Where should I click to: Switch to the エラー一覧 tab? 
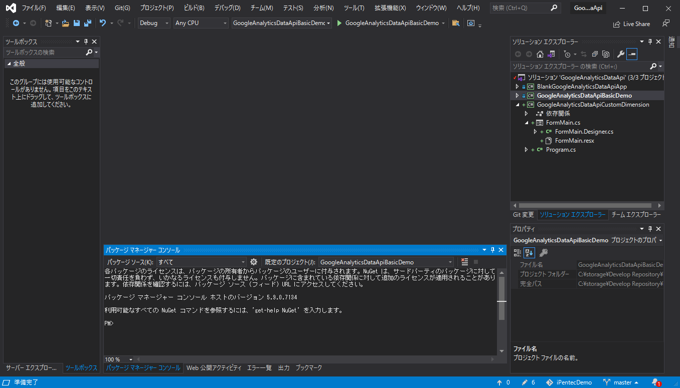click(259, 368)
